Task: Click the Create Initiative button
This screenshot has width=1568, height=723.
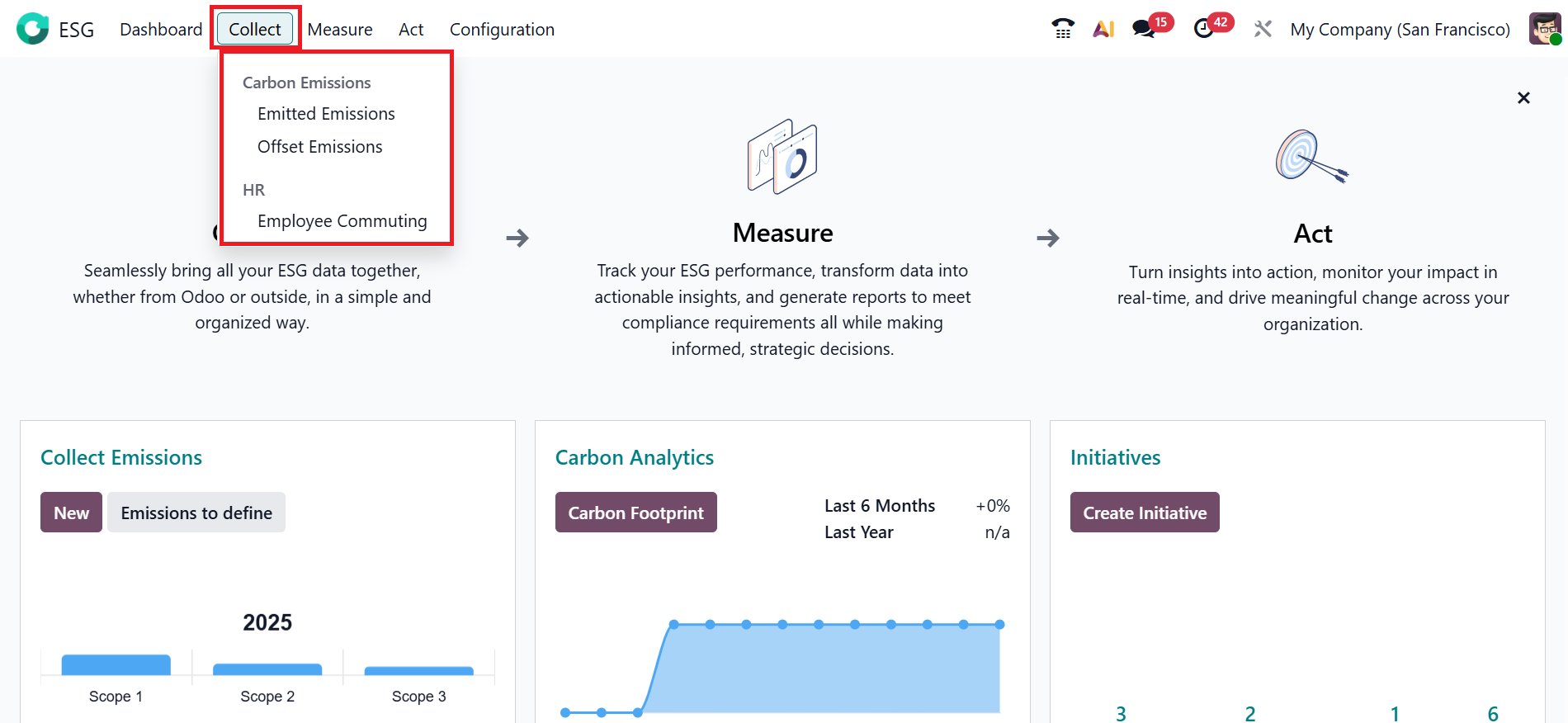Action: click(x=1145, y=513)
